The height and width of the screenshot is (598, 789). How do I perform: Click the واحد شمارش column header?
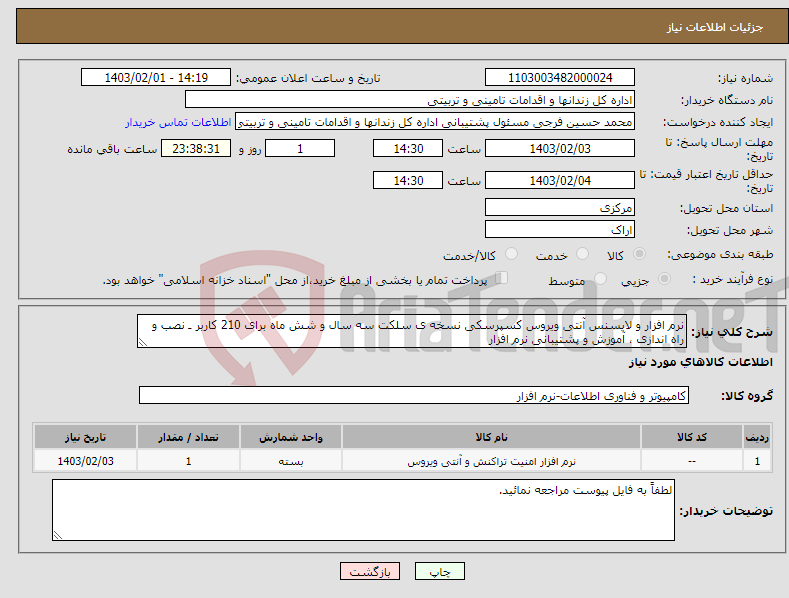(x=291, y=437)
